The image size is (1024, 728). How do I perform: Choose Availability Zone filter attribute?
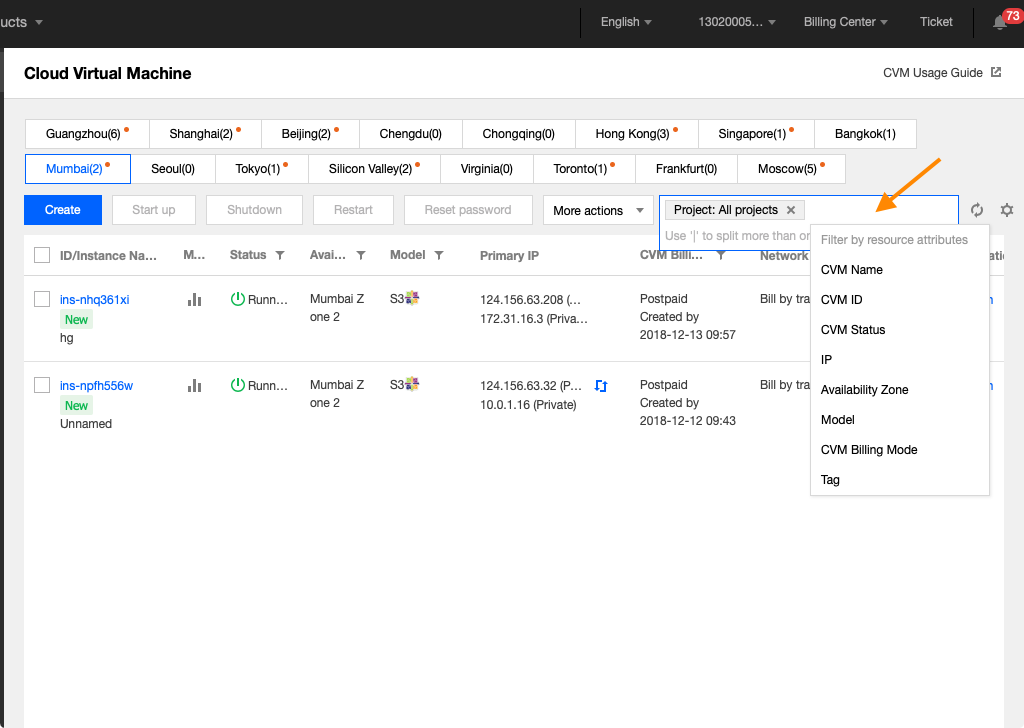(900, 390)
